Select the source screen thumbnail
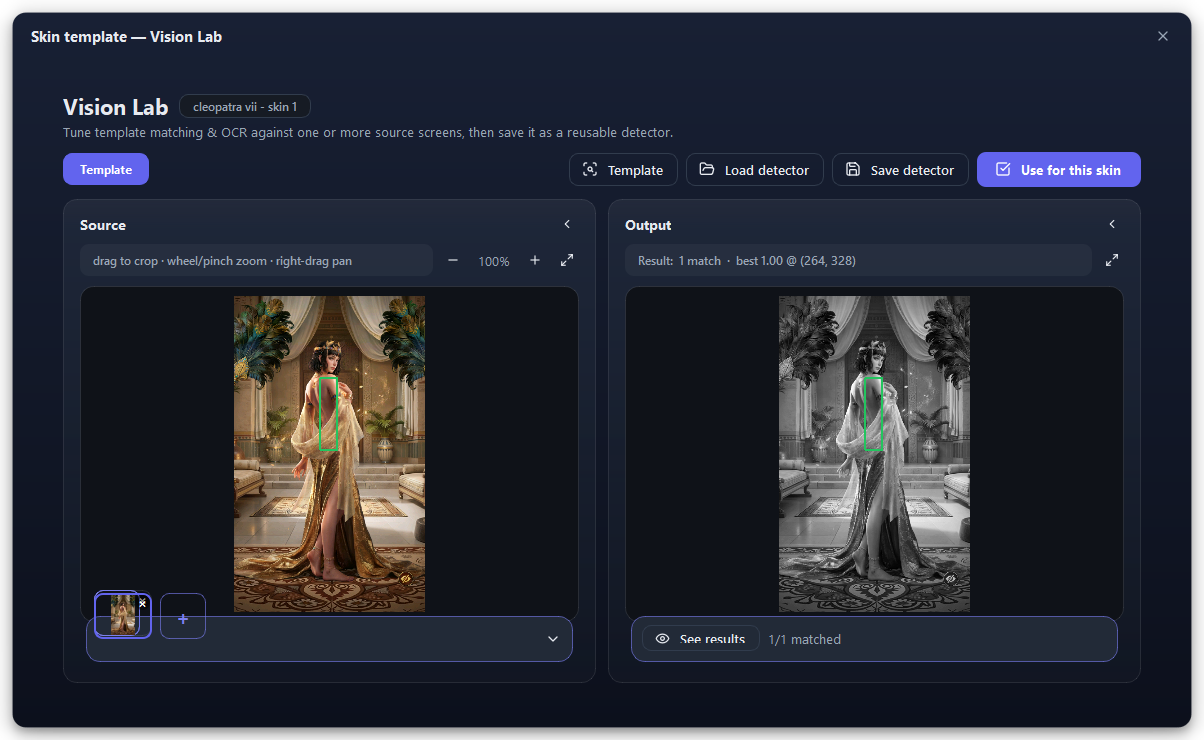1204x740 pixels. coord(123,614)
